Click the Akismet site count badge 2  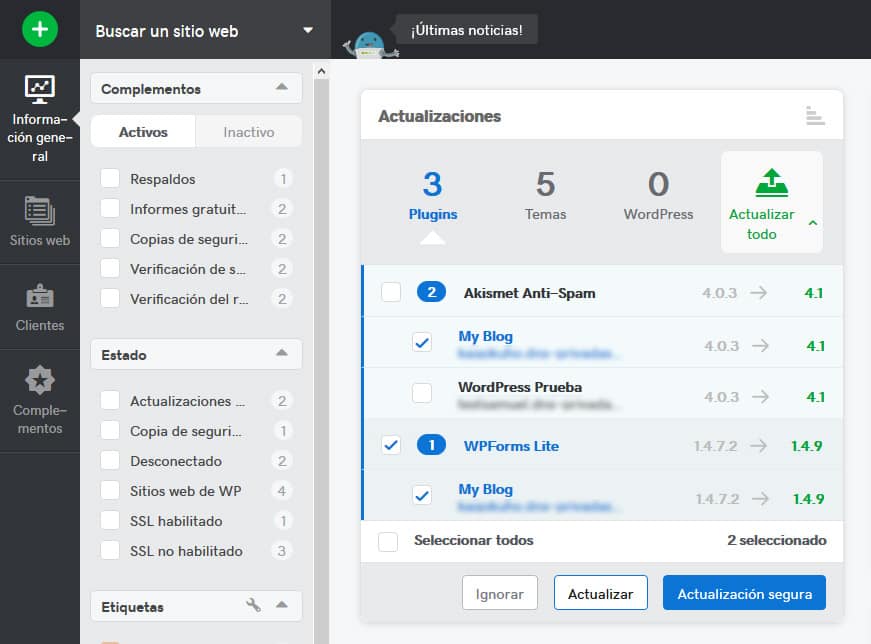click(x=432, y=292)
